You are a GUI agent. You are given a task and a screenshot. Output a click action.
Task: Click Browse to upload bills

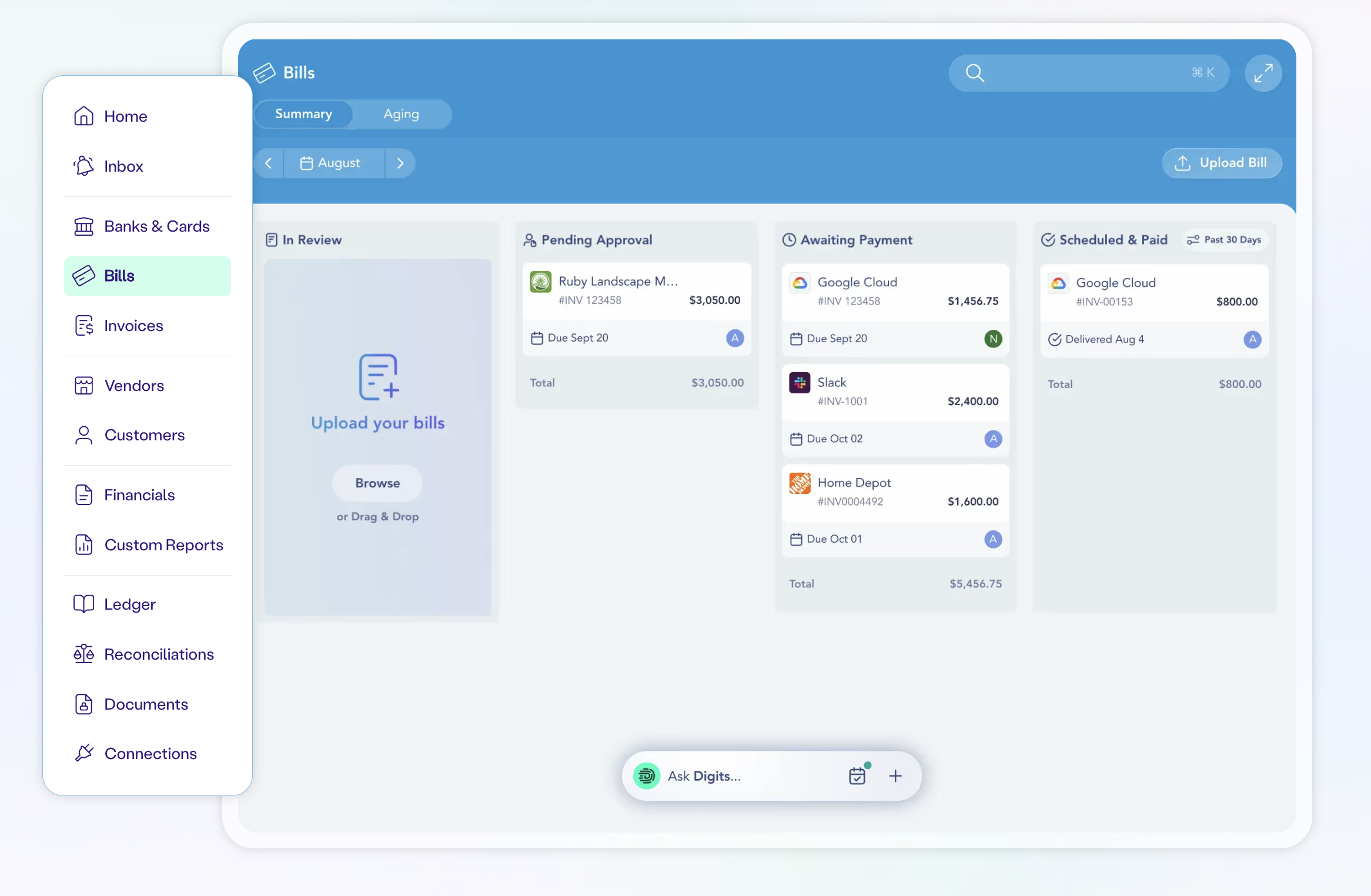377,483
